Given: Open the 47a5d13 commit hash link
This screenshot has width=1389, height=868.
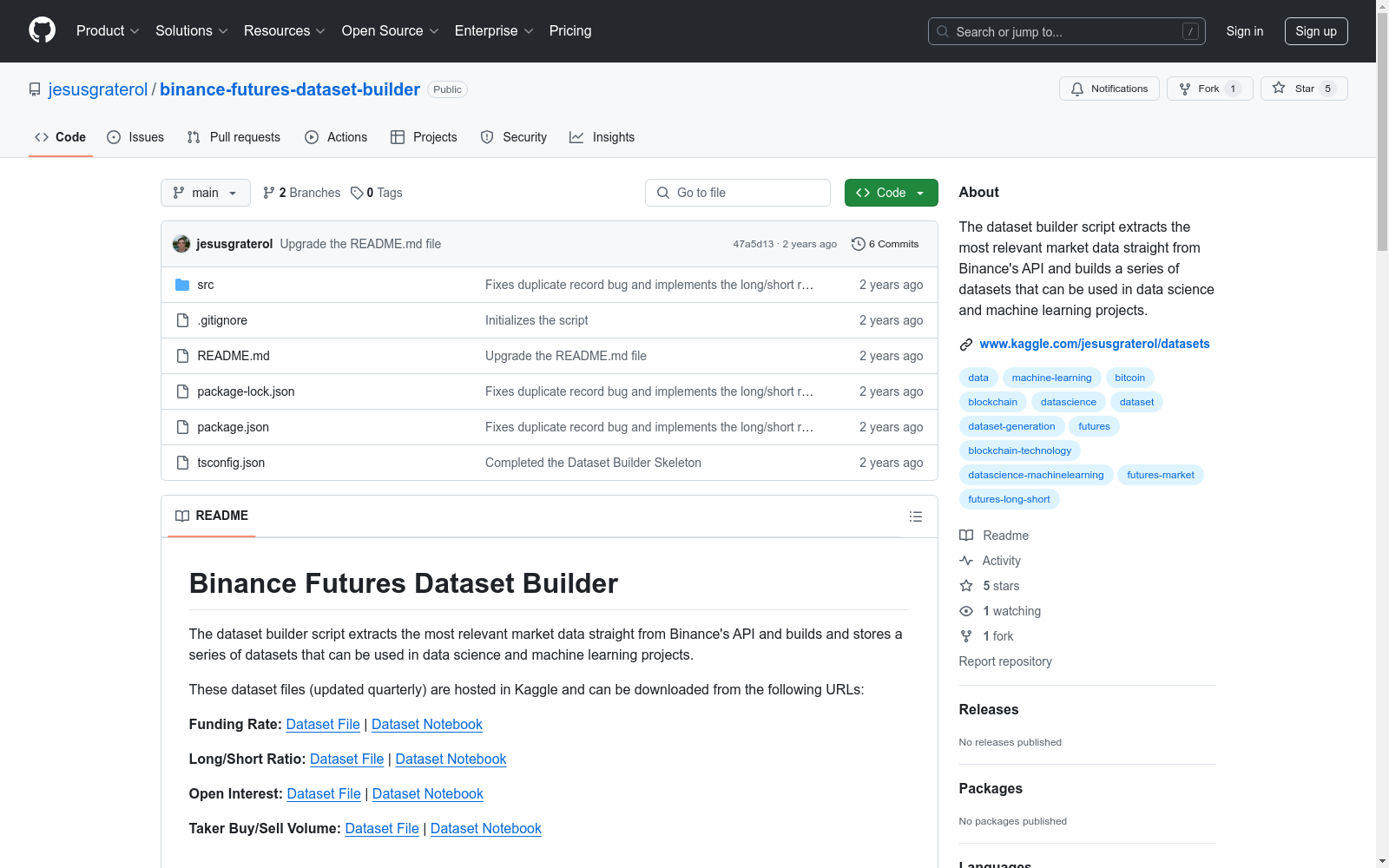Looking at the screenshot, I should click(754, 244).
